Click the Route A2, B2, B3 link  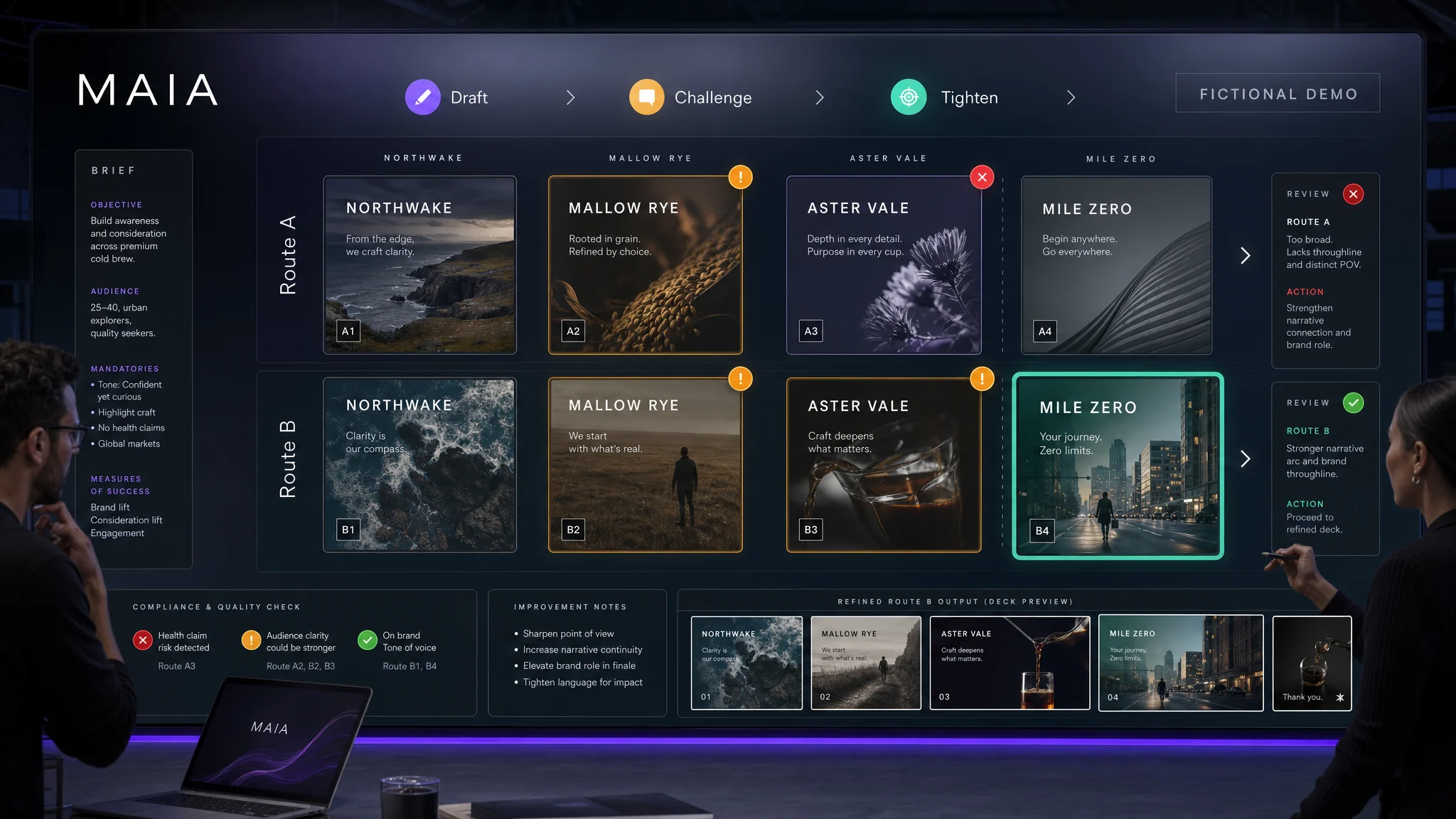coord(301,666)
